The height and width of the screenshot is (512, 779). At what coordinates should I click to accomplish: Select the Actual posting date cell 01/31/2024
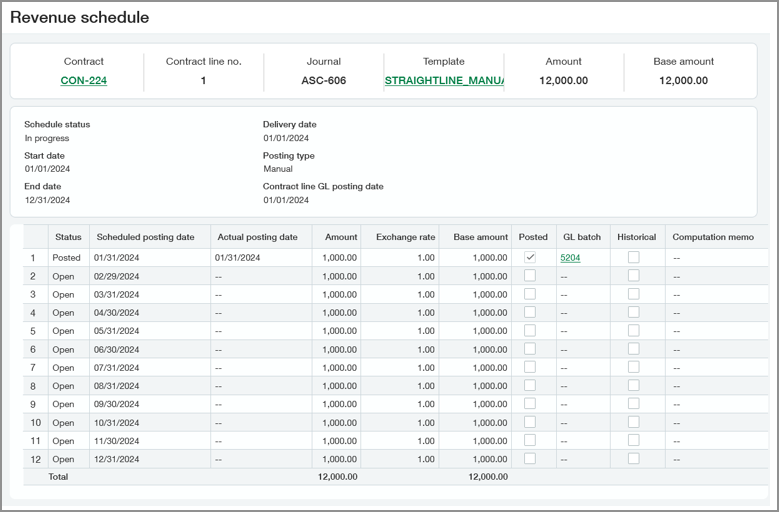[x=237, y=258]
